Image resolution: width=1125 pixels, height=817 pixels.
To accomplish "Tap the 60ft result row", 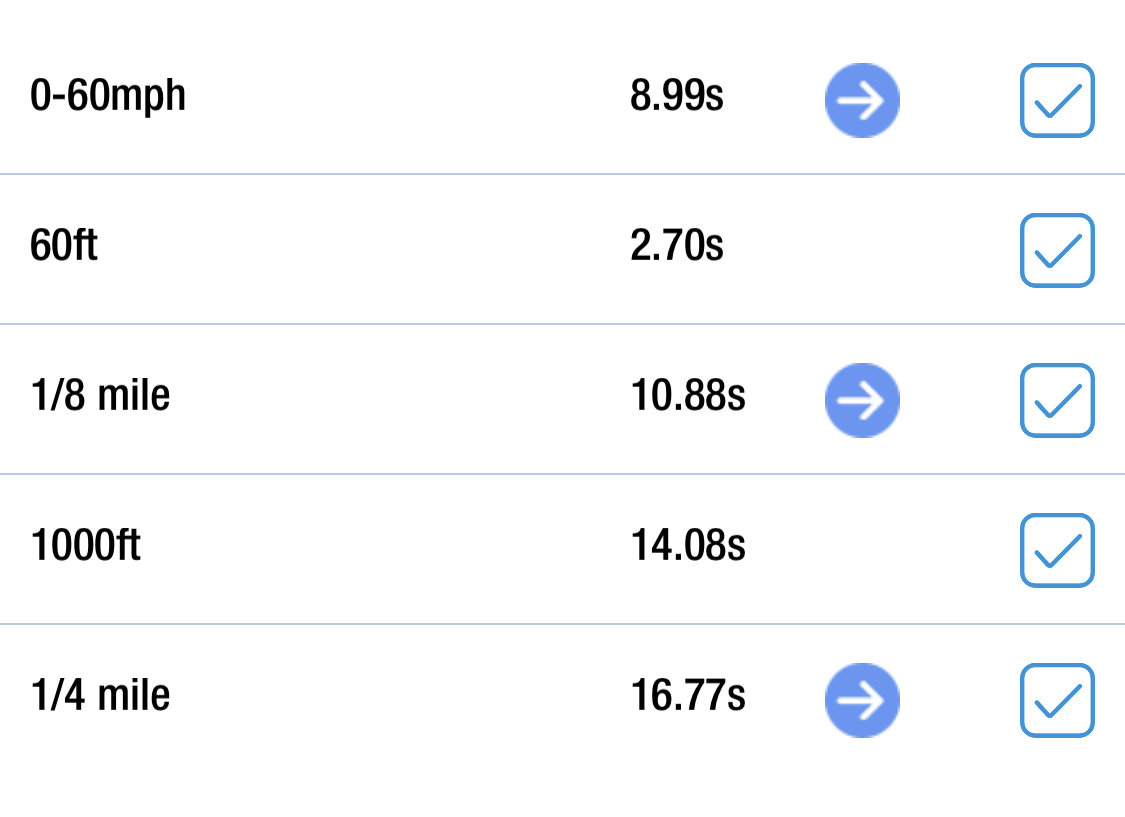I will point(562,249).
